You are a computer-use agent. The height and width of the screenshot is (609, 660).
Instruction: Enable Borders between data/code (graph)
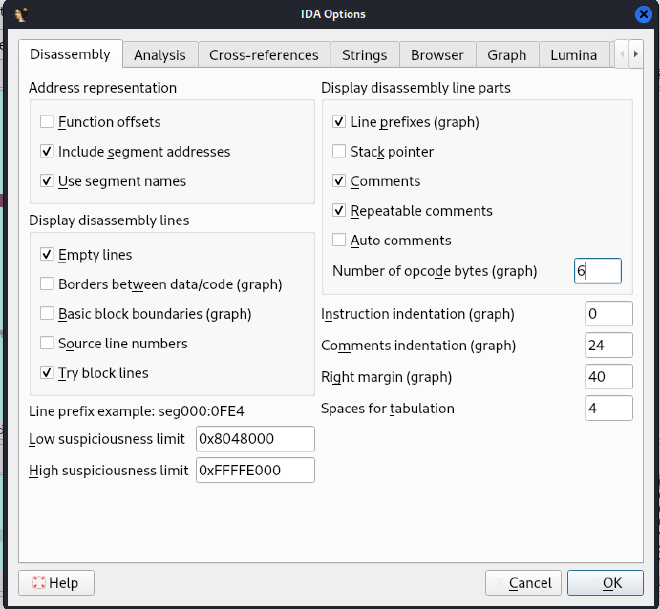(47, 284)
